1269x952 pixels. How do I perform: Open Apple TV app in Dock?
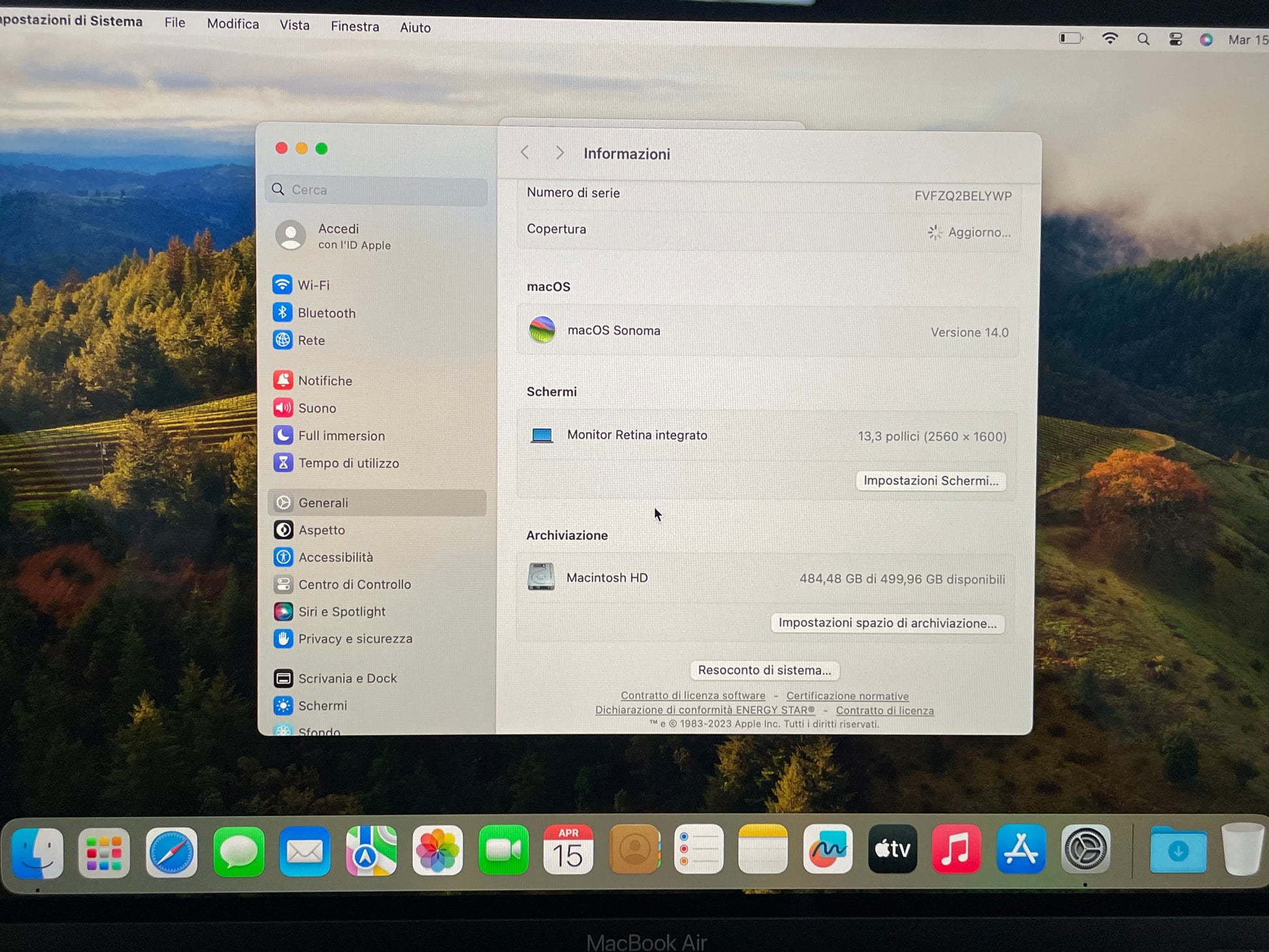(x=893, y=849)
